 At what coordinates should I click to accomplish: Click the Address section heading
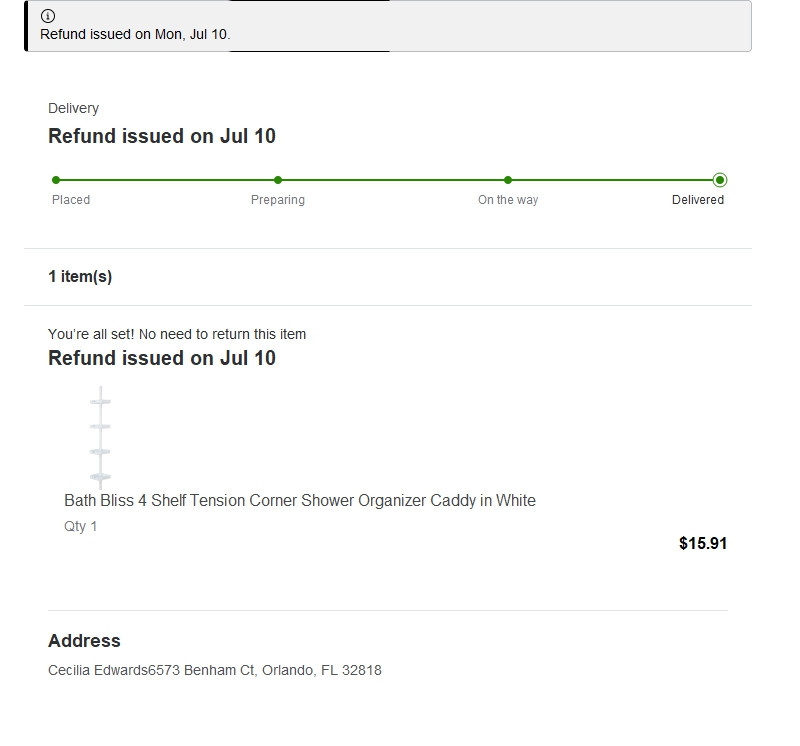click(x=84, y=641)
